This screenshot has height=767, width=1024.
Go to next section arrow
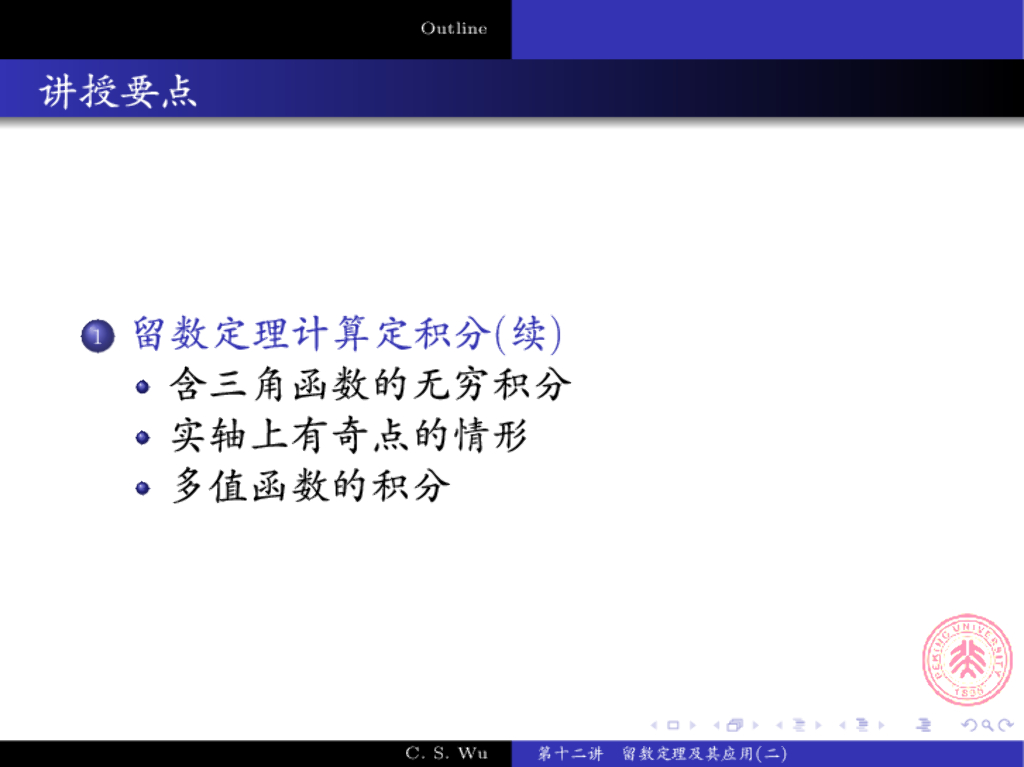pyautogui.click(x=881, y=725)
